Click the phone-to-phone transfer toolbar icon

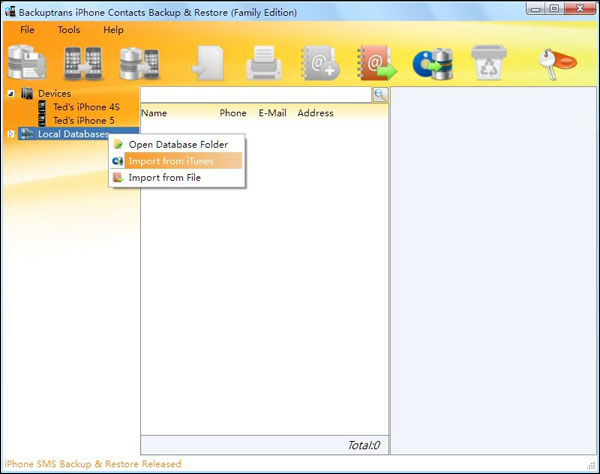coord(83,62)
